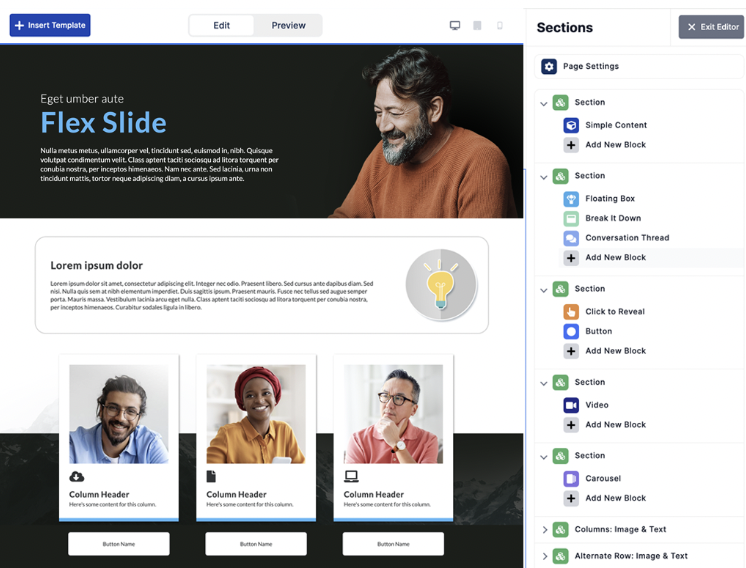Select the Floating Box block icon
The height and width of the screenshot is (568, 746).
point(571,199)
